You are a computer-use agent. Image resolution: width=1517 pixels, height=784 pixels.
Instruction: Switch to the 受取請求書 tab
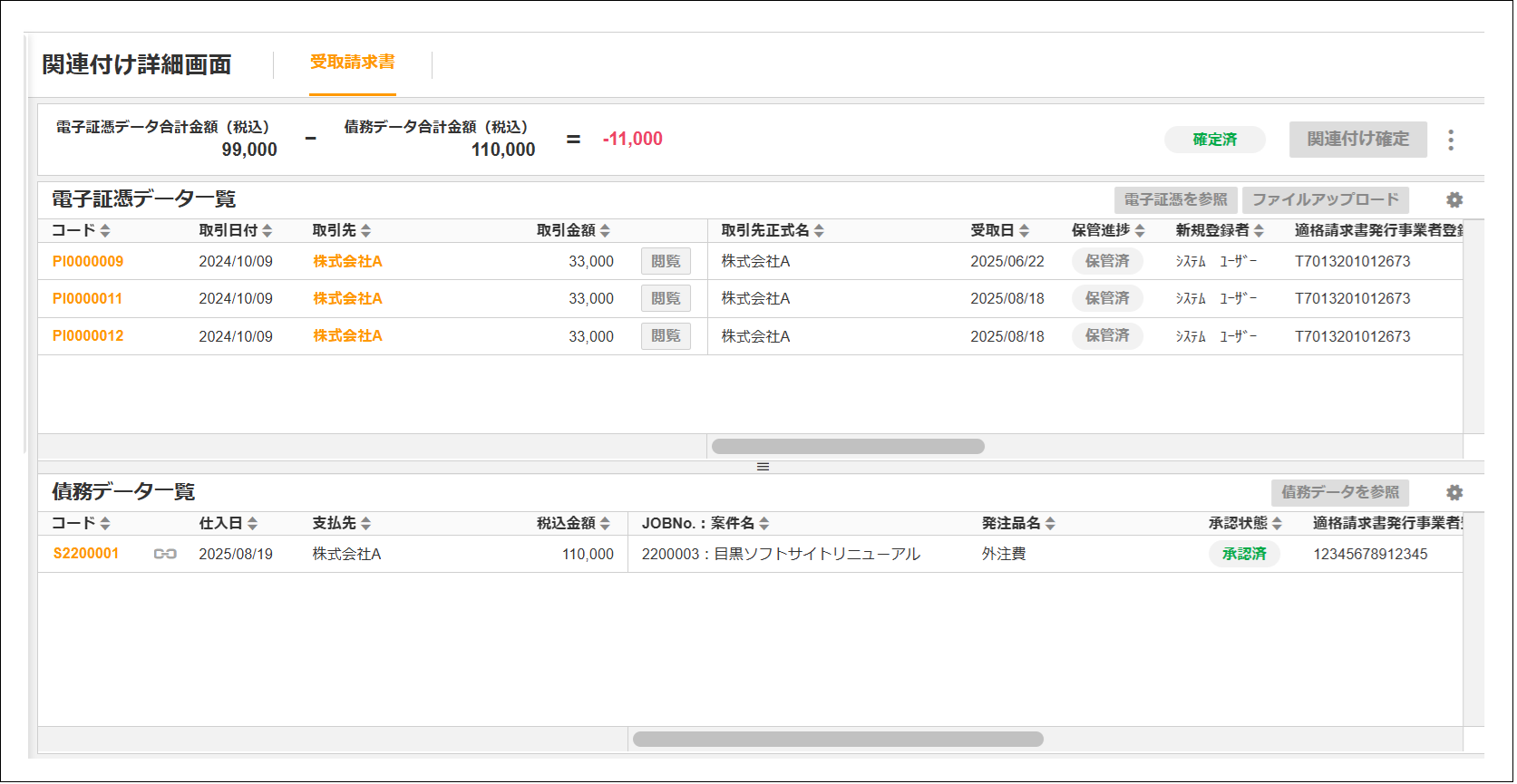353,63
